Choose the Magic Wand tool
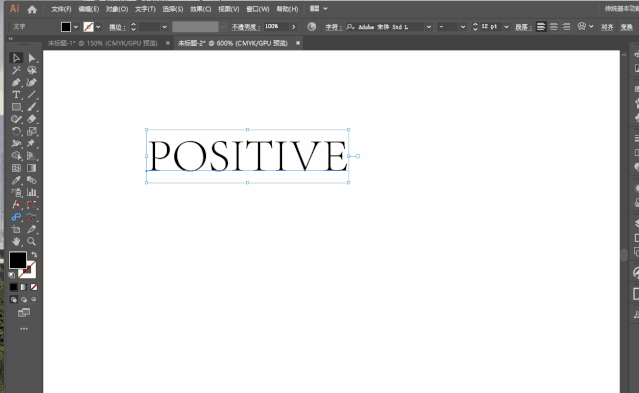This screenshot has width=639, height=393. (x=16, y=70)
